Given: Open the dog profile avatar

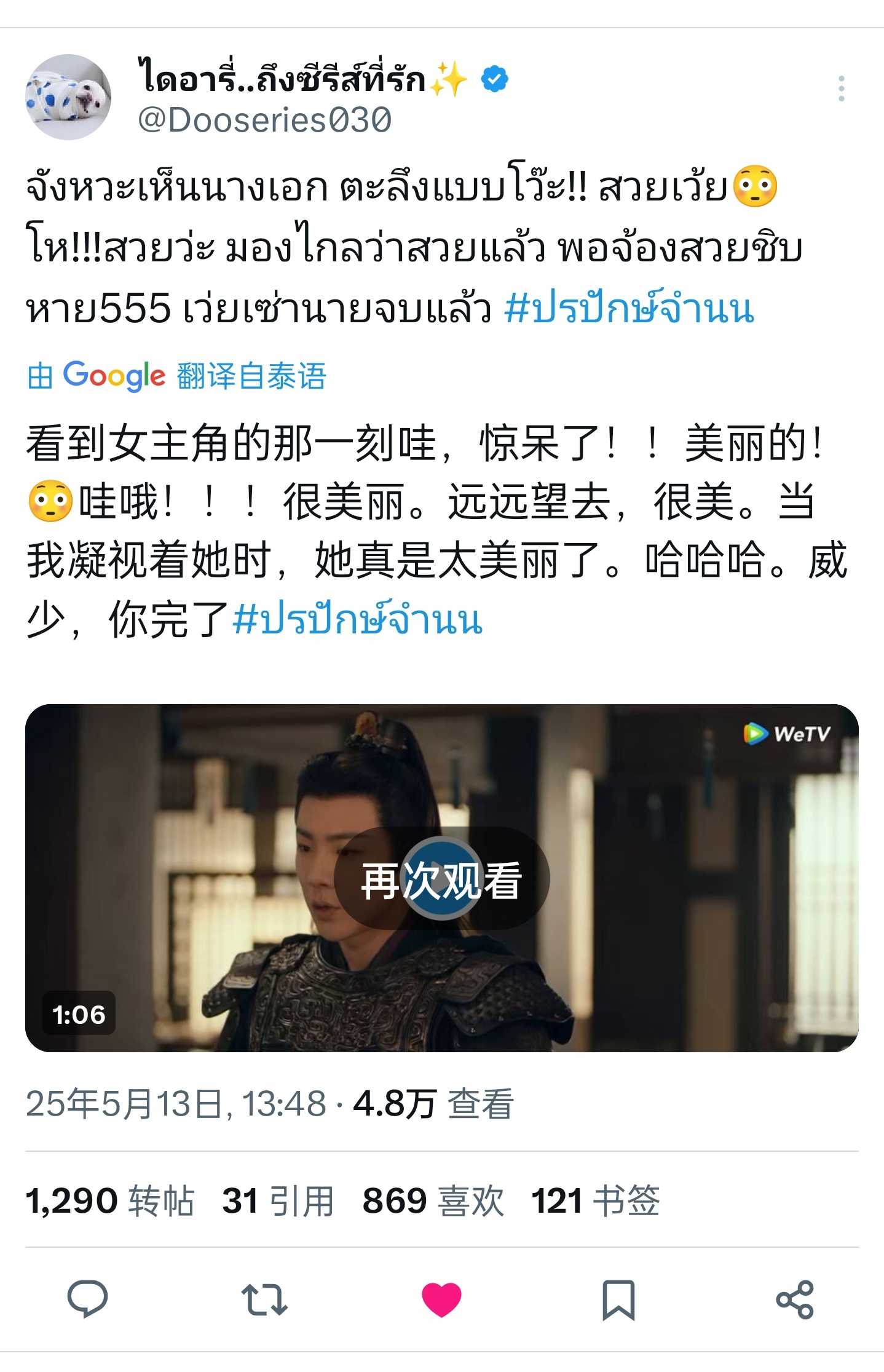Looking at the screenshot, I should [x=68, y=97].
